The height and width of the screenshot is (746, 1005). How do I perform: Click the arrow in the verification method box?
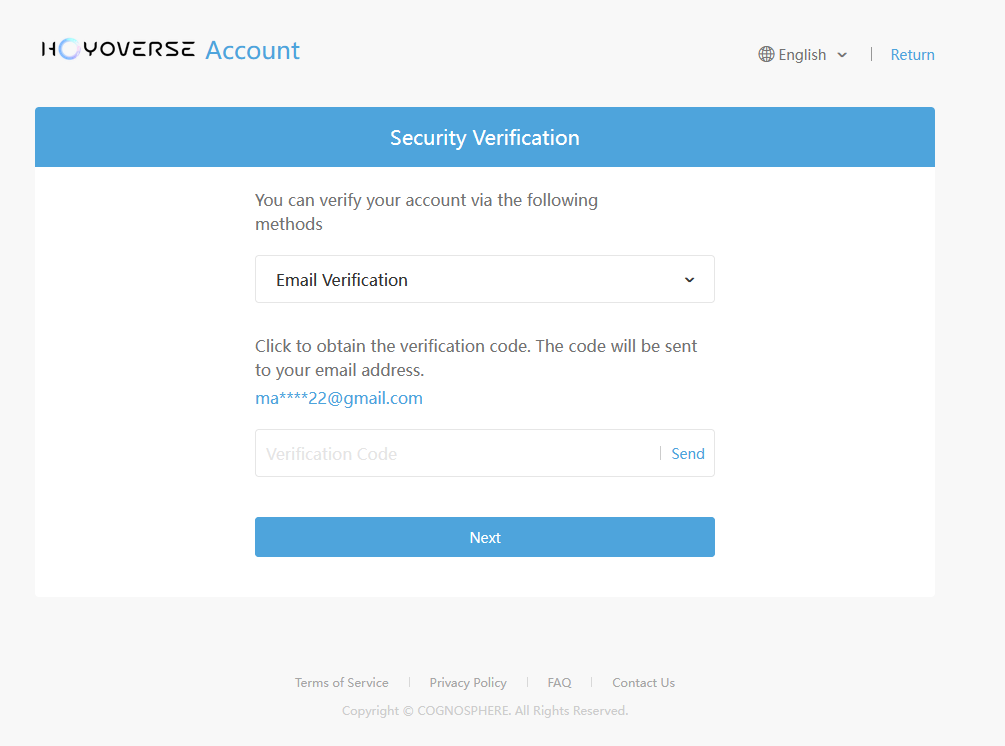pyautogui.click(x=689, y=280)
